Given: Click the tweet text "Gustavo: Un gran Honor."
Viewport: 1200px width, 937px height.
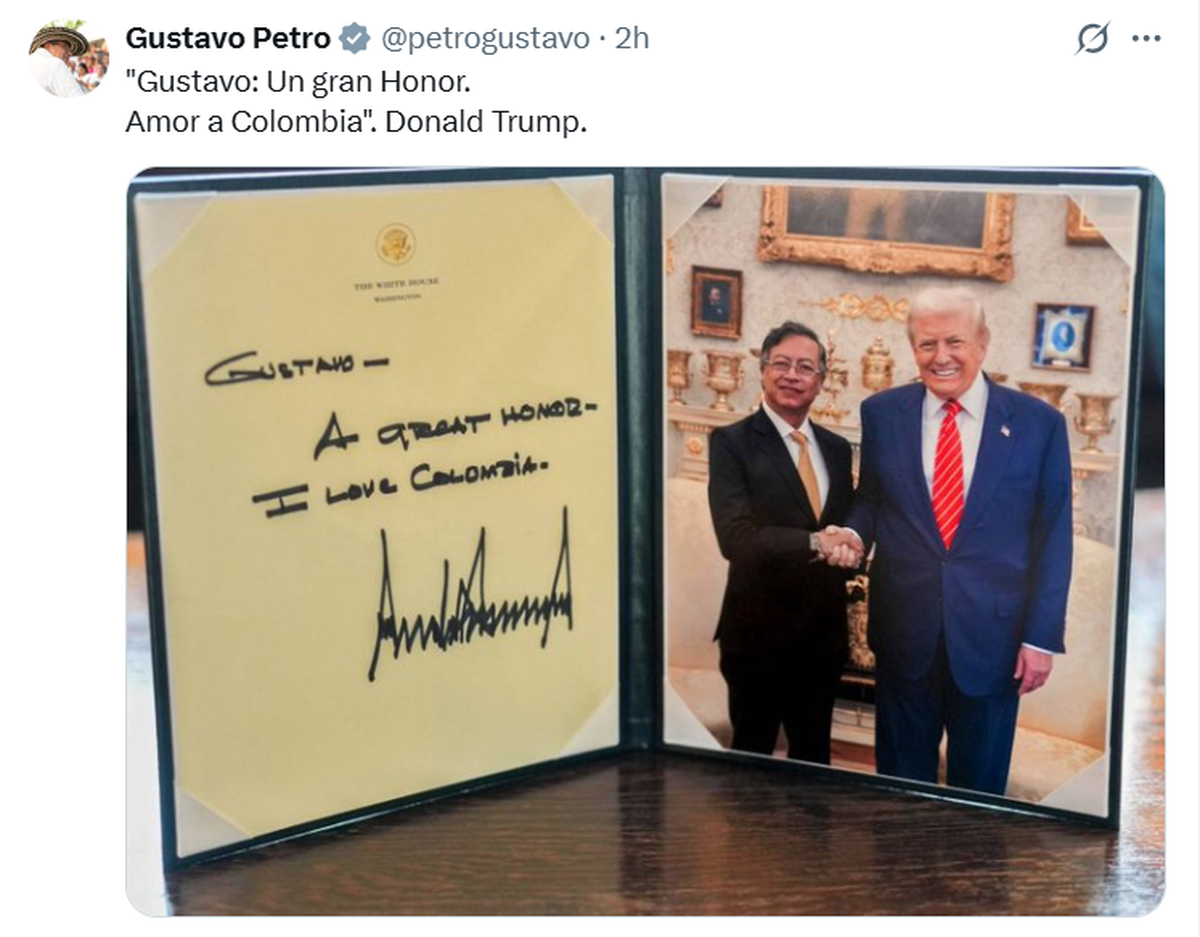Looking at the screenshot, I should pyautogui.click(x=298, y=82).
